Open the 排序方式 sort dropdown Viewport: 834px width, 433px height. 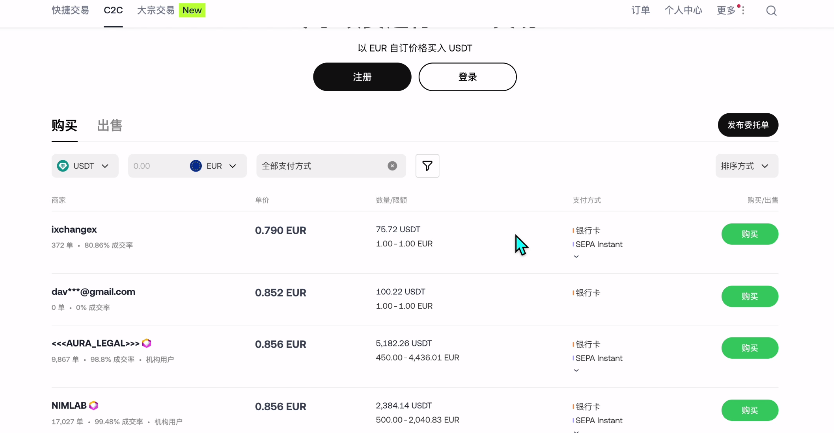pyautogui.click(x=748, y=166)
